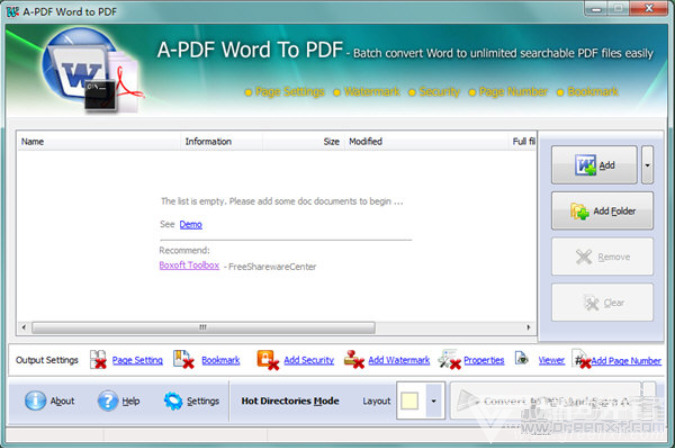675x448 pixels.
Task: Click the Bookmark banner item
Action: [x=588, y=92]
